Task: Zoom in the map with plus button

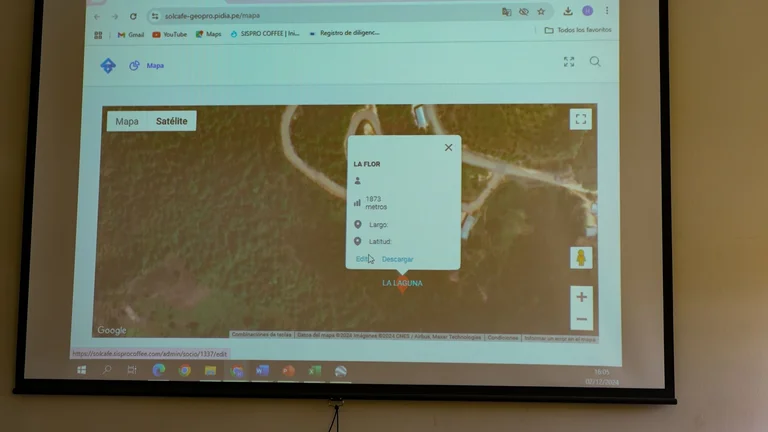Action: coord(581,297)
